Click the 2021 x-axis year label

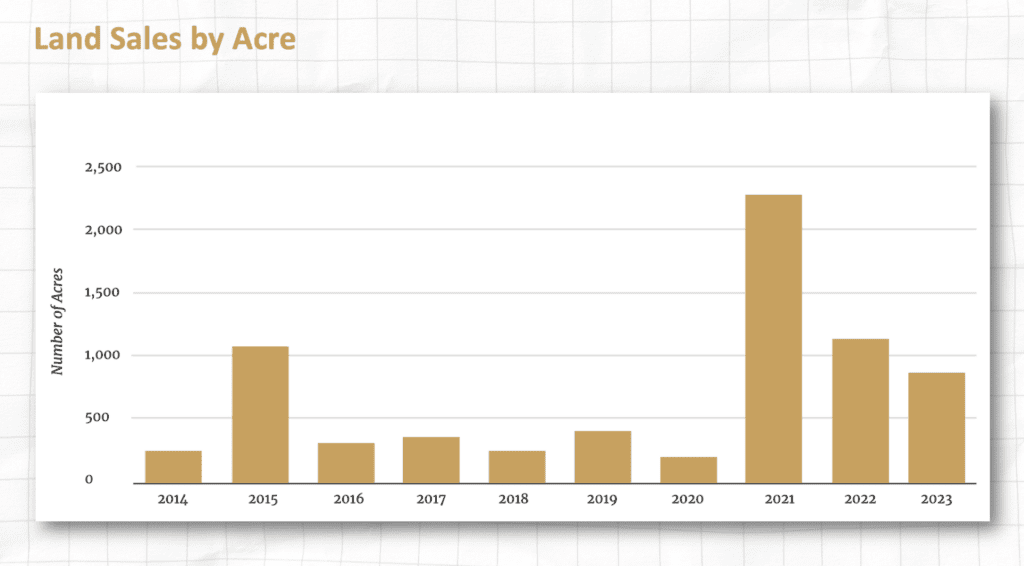[773, 498]
